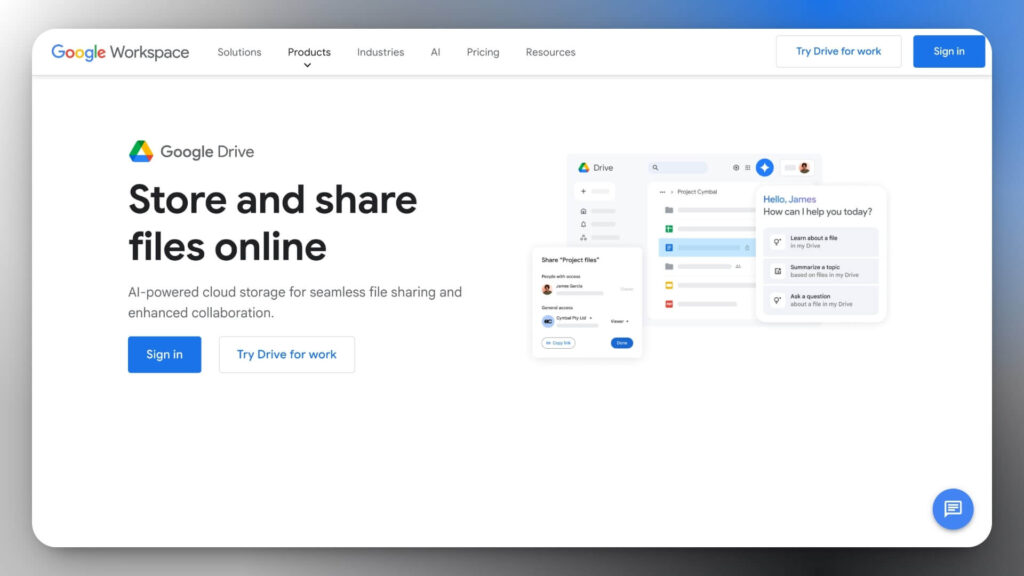This screenshot has height=576, width=1024.
Task: Click James's profile avatar in Drive
Action: point(803,166)
